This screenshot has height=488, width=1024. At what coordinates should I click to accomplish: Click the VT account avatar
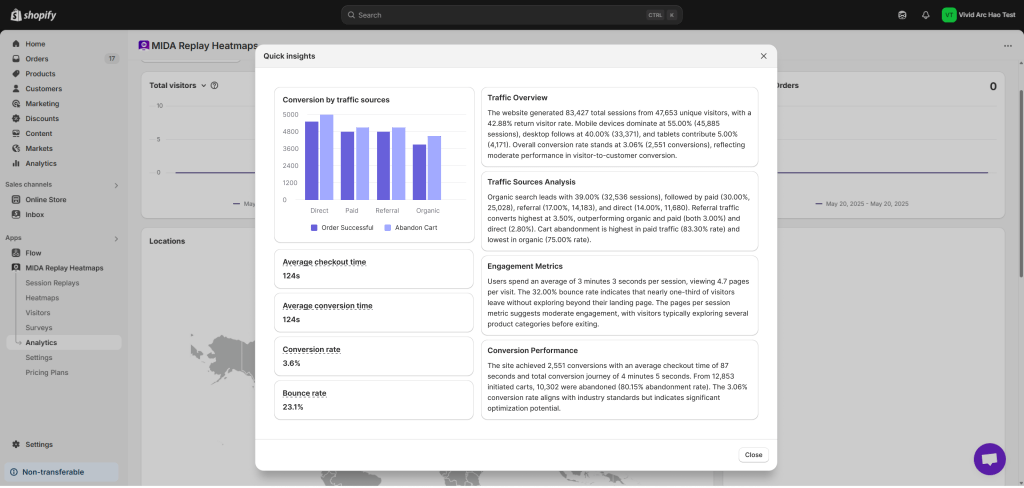tap(949, 15)
